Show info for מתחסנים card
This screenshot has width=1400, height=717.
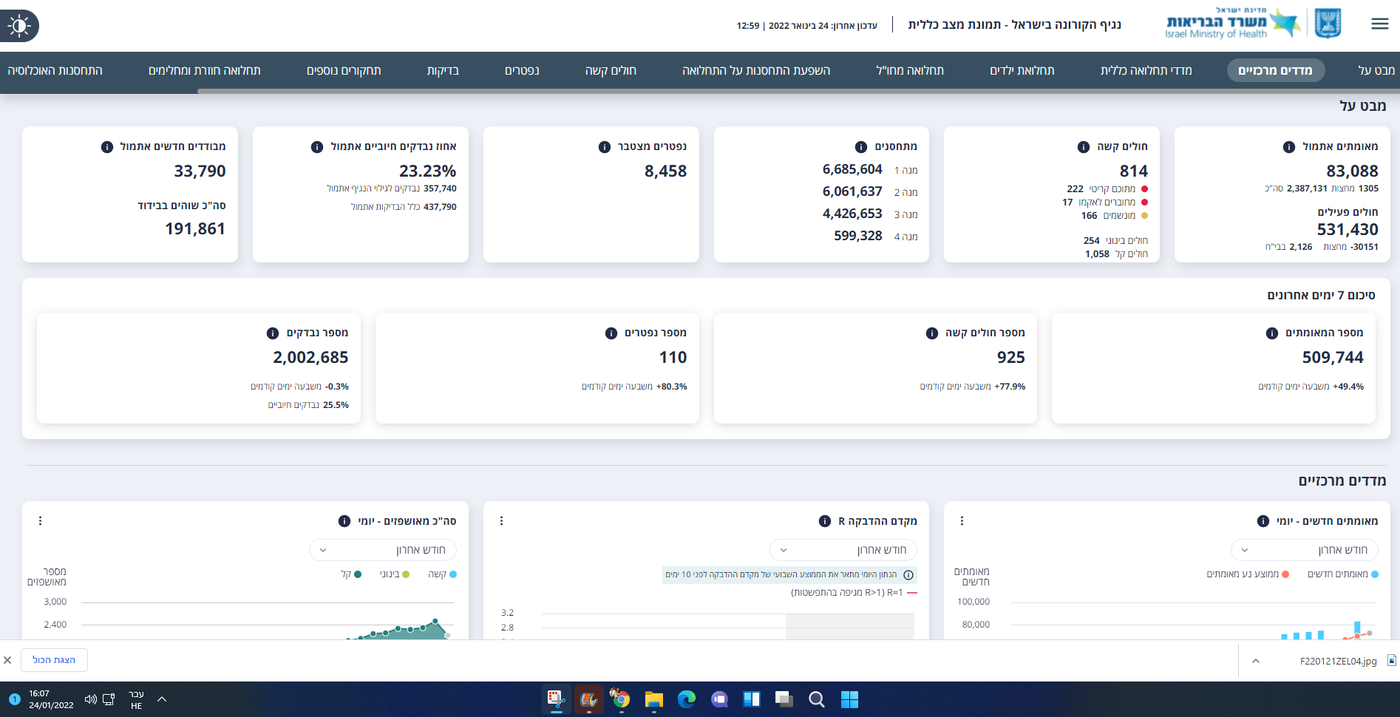click(x=861, y=147)
